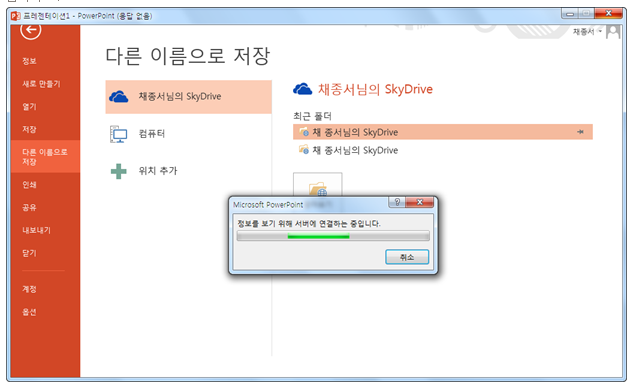Image resolution: width=635 pixels, height=388 pixels.
Task: Choose 저장 from the sidebar
Action: (x=29, y=129)
